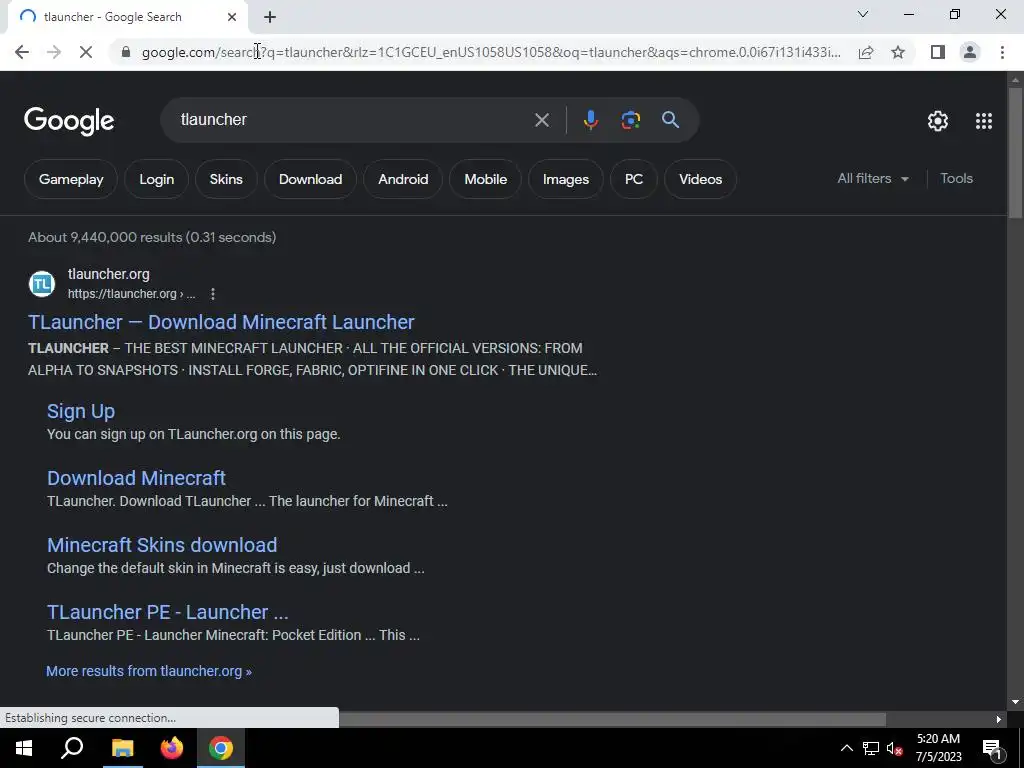The width and height of the screenshot is (1024, 768).
Task: Open File Explorer from taskbar
Action: (122, 748)
